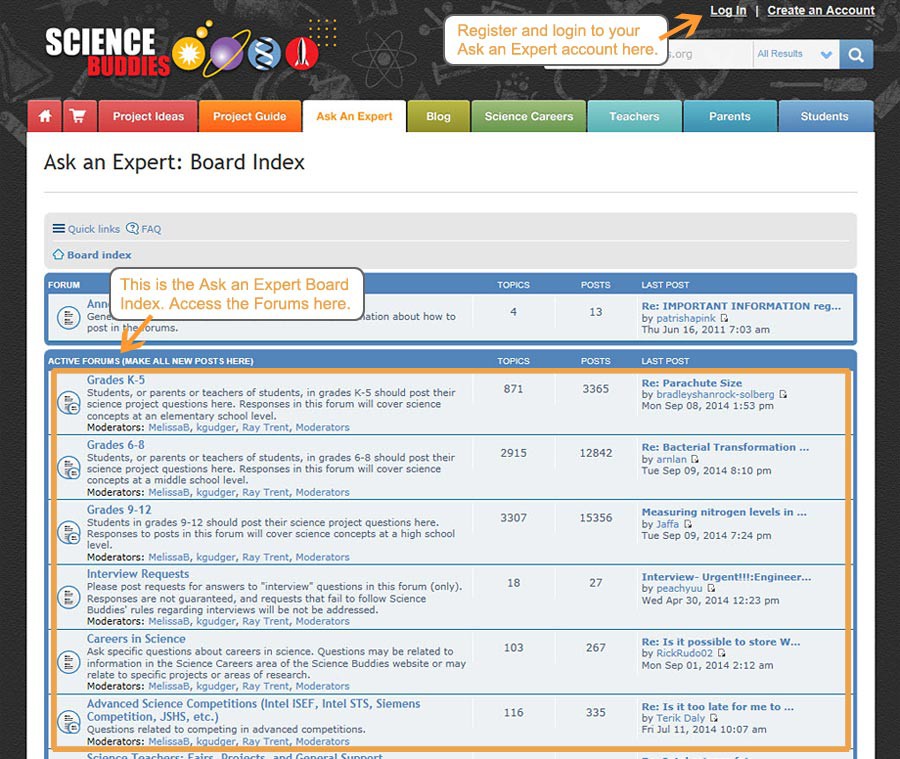View latest post icon next to peachyuu
The height and width of the screenshot is (759, 900).
point(711,588)
